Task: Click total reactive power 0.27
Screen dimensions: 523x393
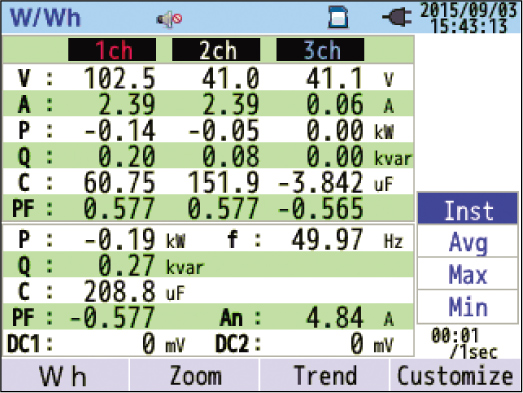Action: pos(127,265)
